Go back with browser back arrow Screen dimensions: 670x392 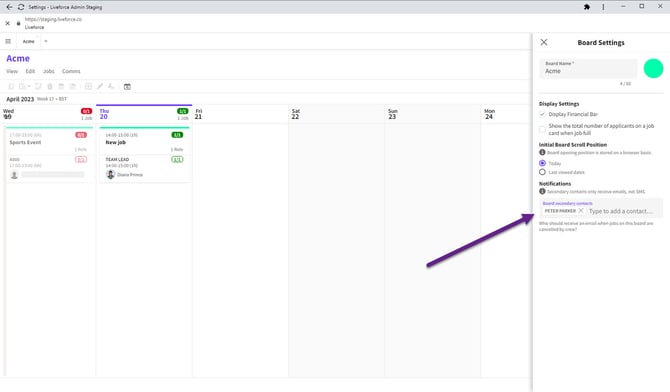(x=9, y=7)
